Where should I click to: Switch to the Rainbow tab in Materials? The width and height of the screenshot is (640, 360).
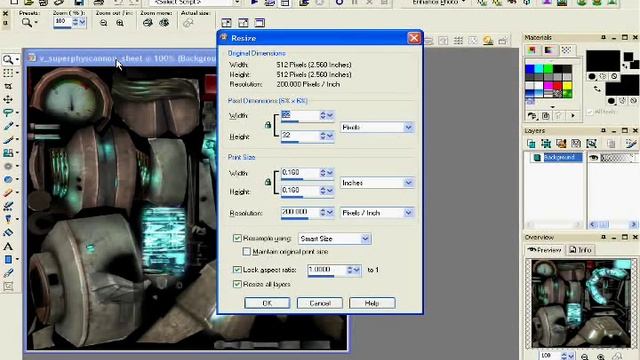tap(549, 50)
